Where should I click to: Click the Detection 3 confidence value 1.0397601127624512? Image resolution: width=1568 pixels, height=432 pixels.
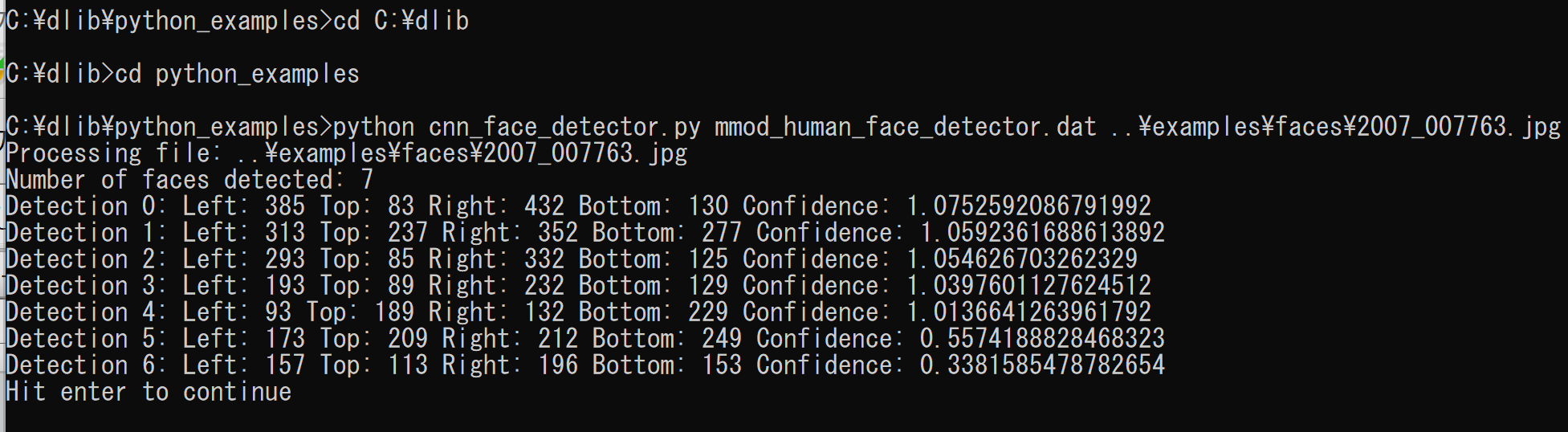pyautogui.click(x=1028, y=286)
